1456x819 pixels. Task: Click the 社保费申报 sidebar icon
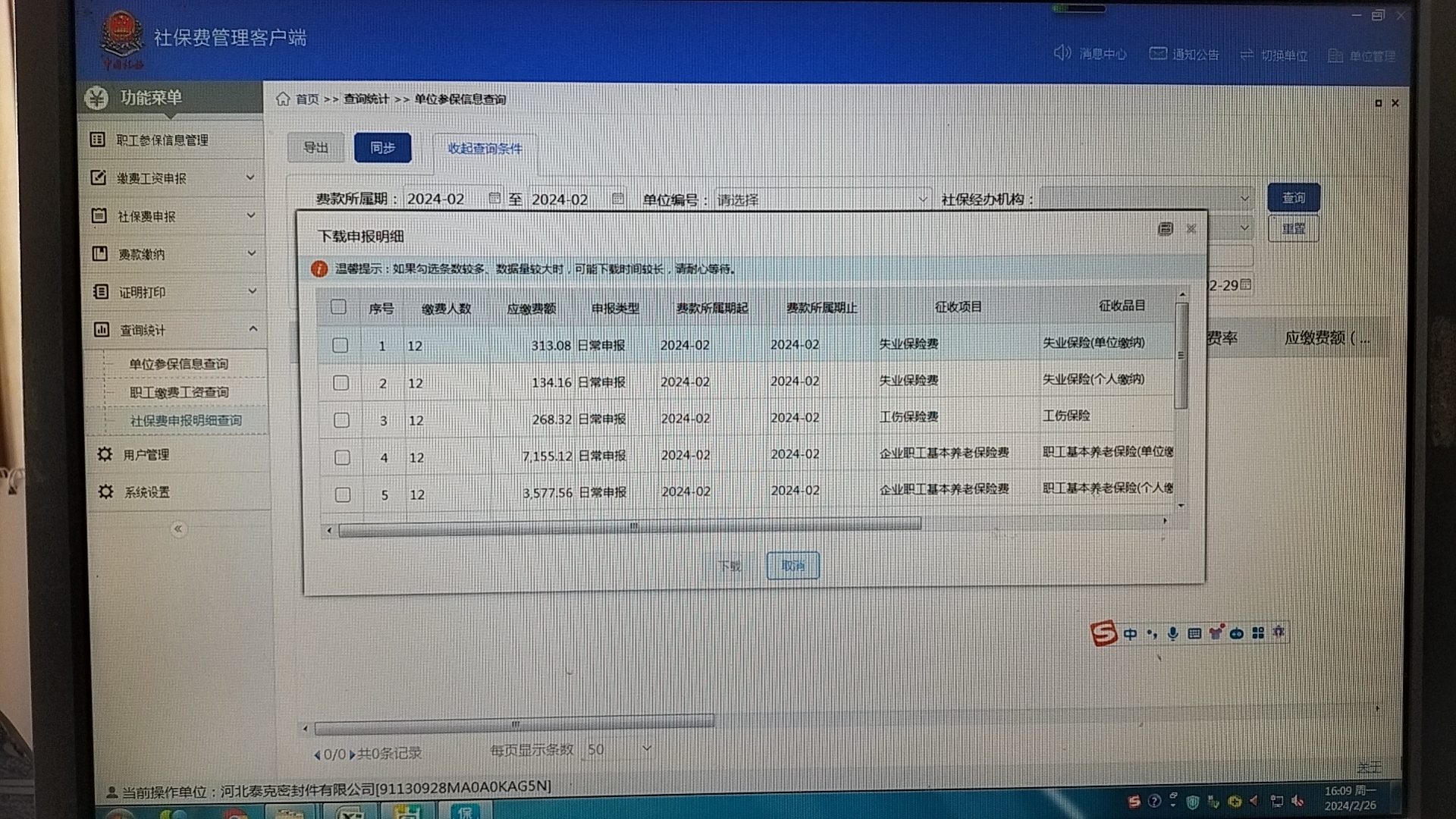(x=99, y=215)
